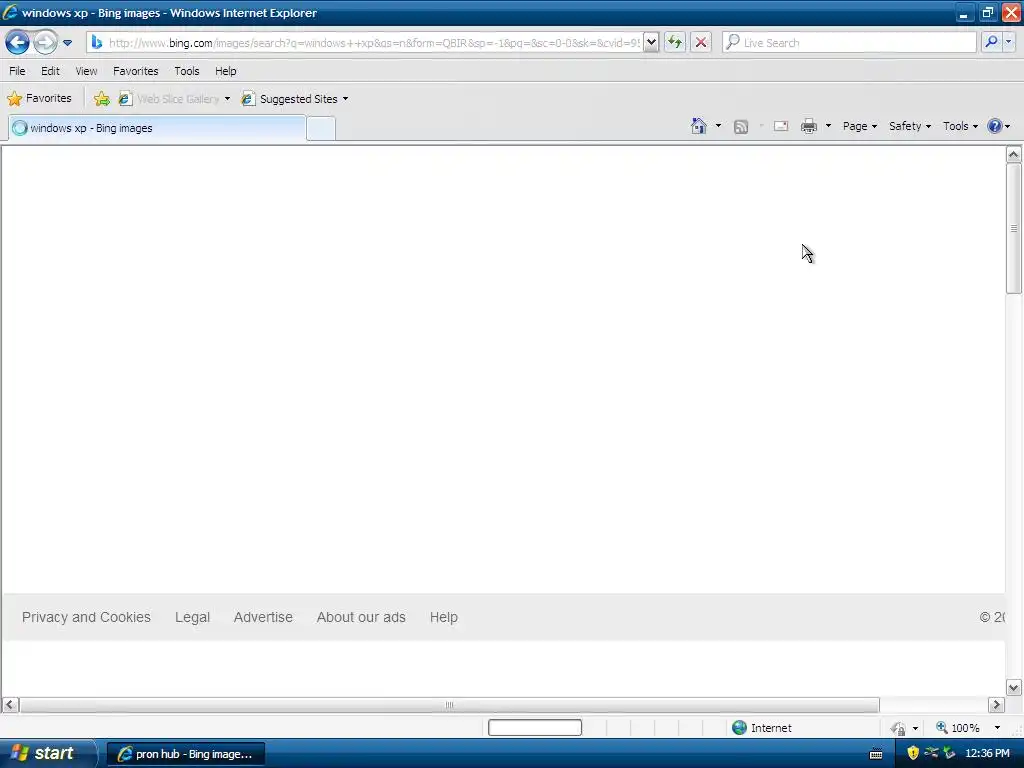Go back with the Back arrow button
The height and width of the screenshot is (768, 1024).
pos(18,42)
